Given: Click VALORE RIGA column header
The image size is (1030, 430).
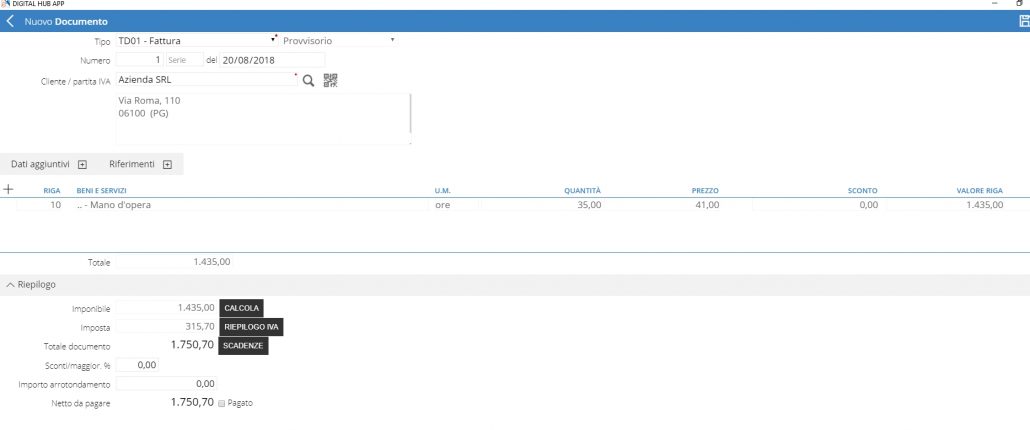Looking at the screenshot, I should [979, 190].
